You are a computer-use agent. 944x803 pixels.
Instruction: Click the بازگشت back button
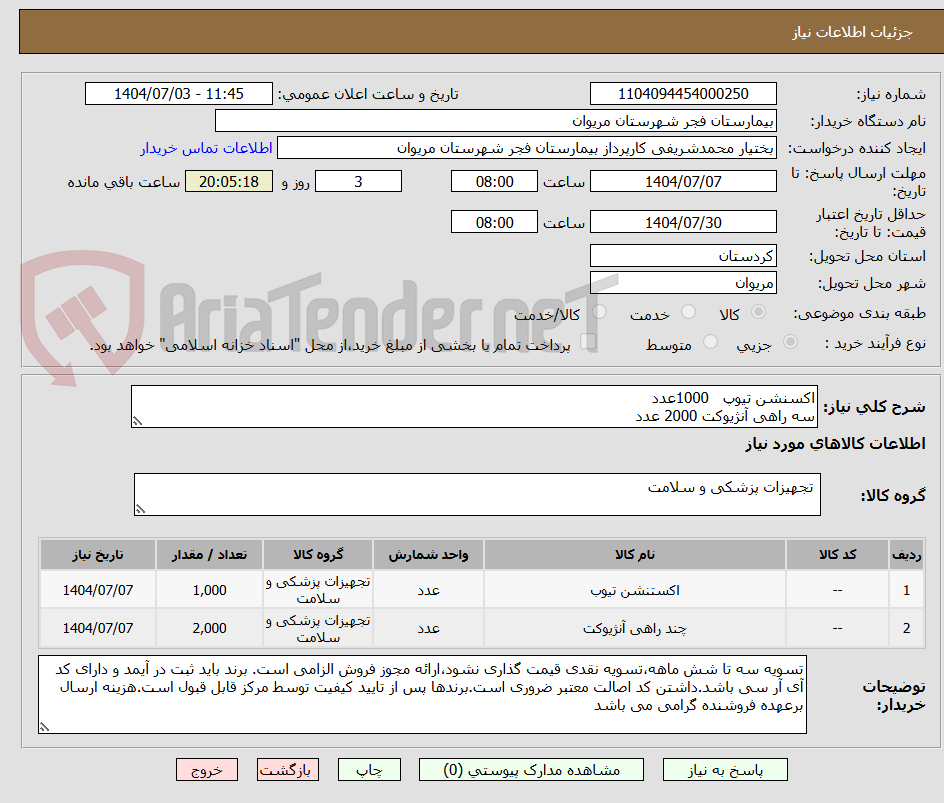287,769
